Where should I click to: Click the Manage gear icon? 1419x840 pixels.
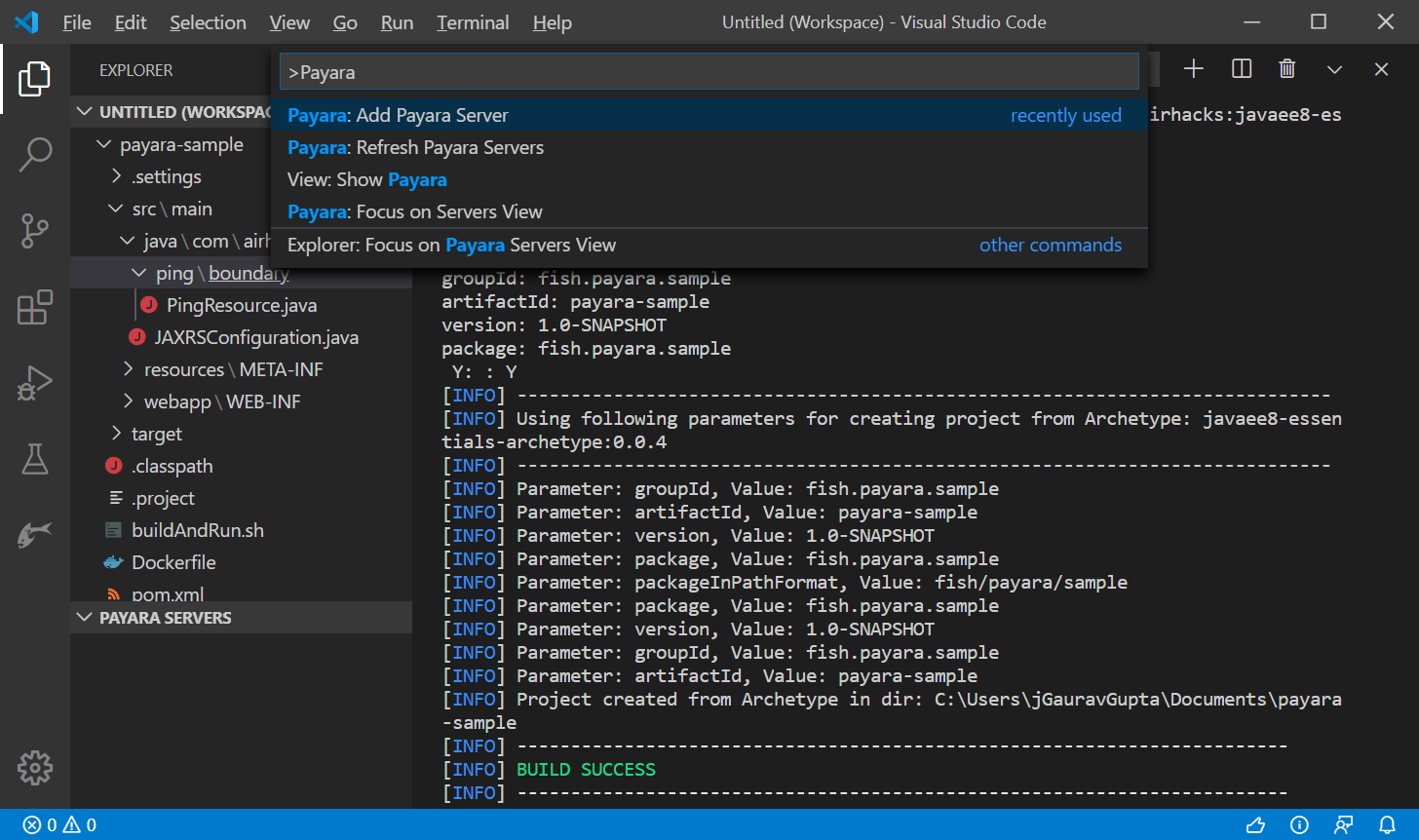tap(35, 768)
